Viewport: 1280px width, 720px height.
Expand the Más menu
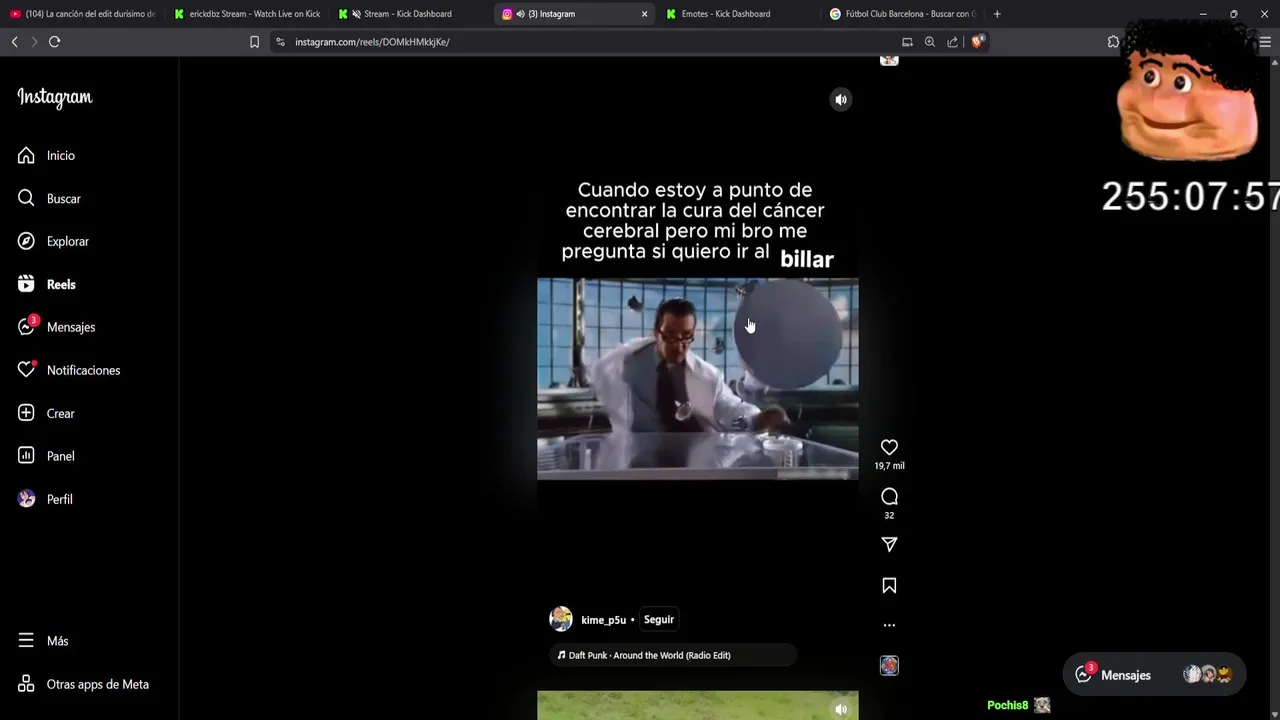pos(42,641)
